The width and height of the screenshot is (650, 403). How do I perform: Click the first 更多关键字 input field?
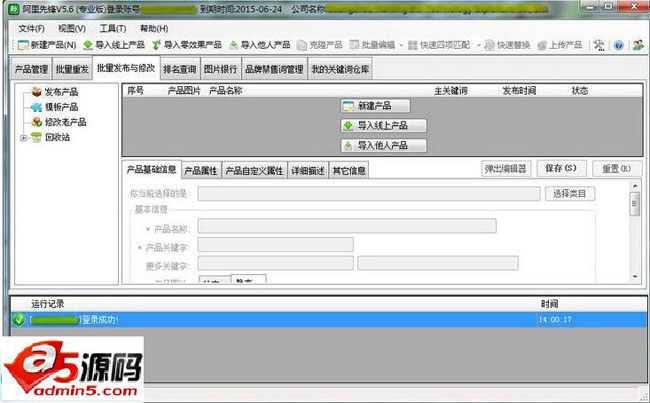[x=276, y=263]
